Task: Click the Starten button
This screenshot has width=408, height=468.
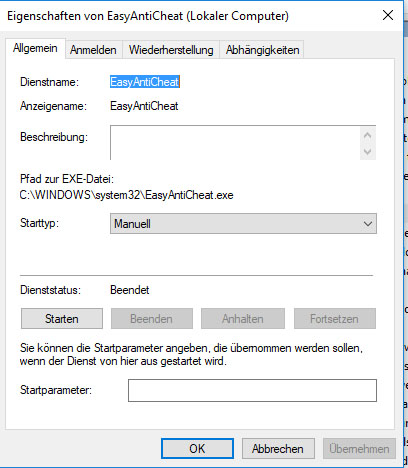Action: (62, 319)
